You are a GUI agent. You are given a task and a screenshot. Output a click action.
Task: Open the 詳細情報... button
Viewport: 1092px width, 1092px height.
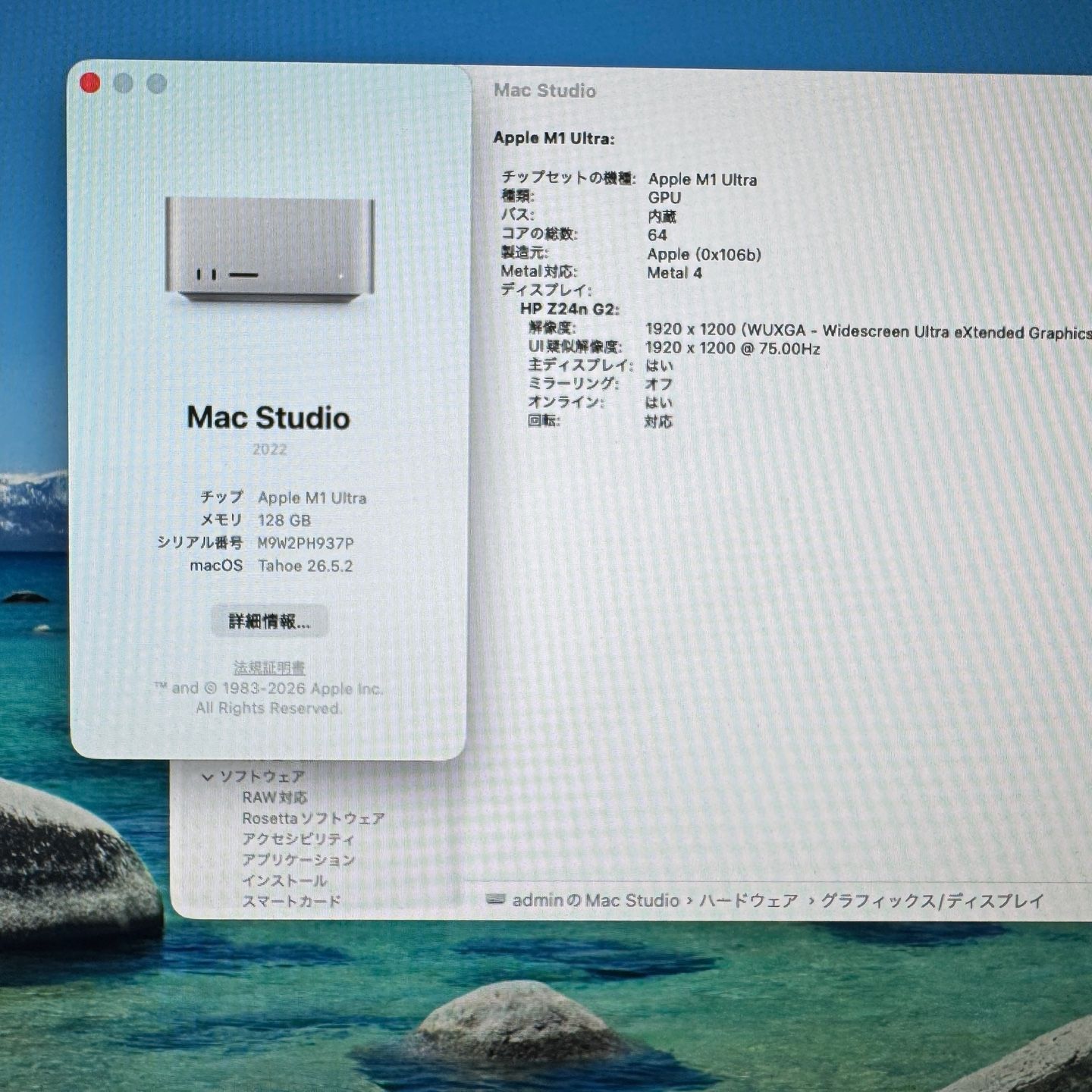[269, 622]
